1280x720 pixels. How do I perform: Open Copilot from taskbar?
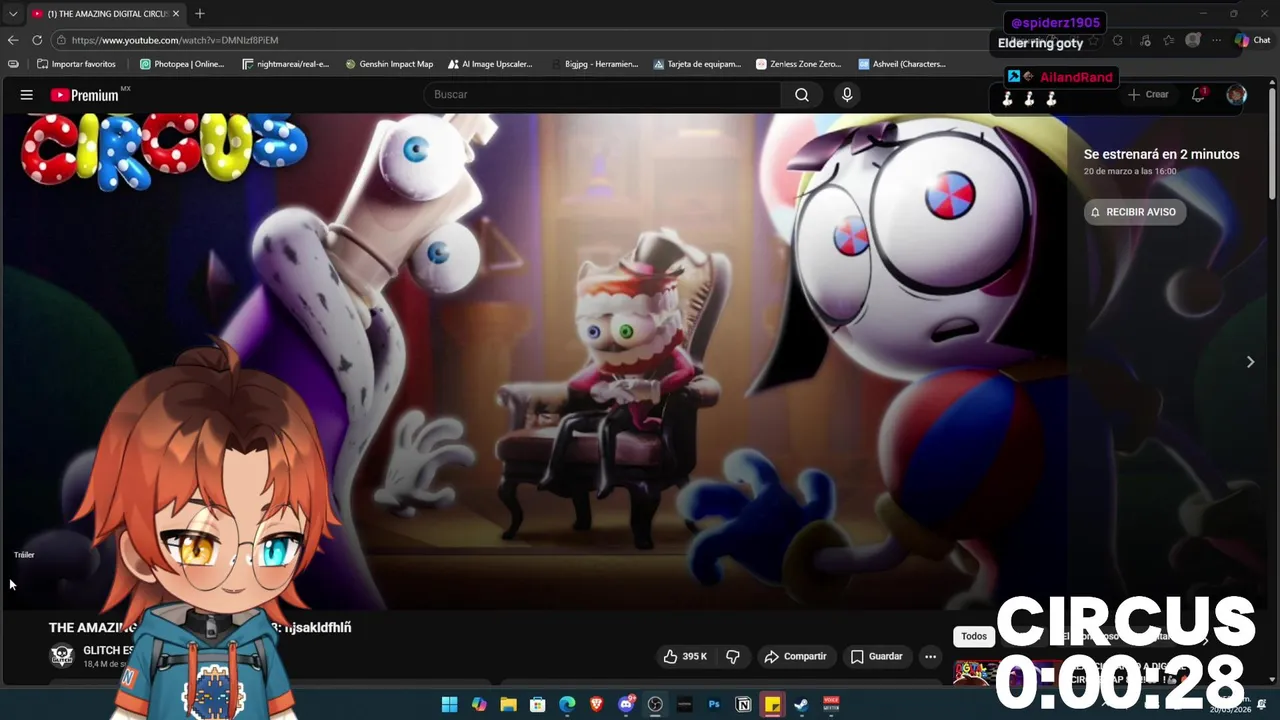pyautogui.click(x=479, y=705)
